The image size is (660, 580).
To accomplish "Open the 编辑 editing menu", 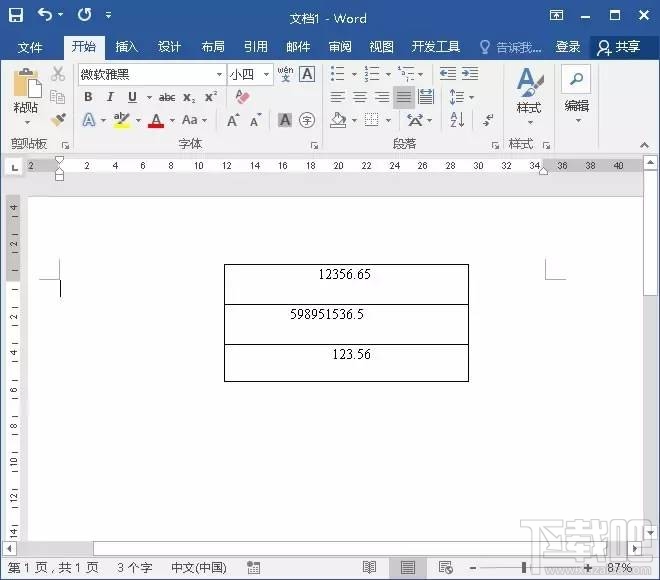I will coord(576,95).
